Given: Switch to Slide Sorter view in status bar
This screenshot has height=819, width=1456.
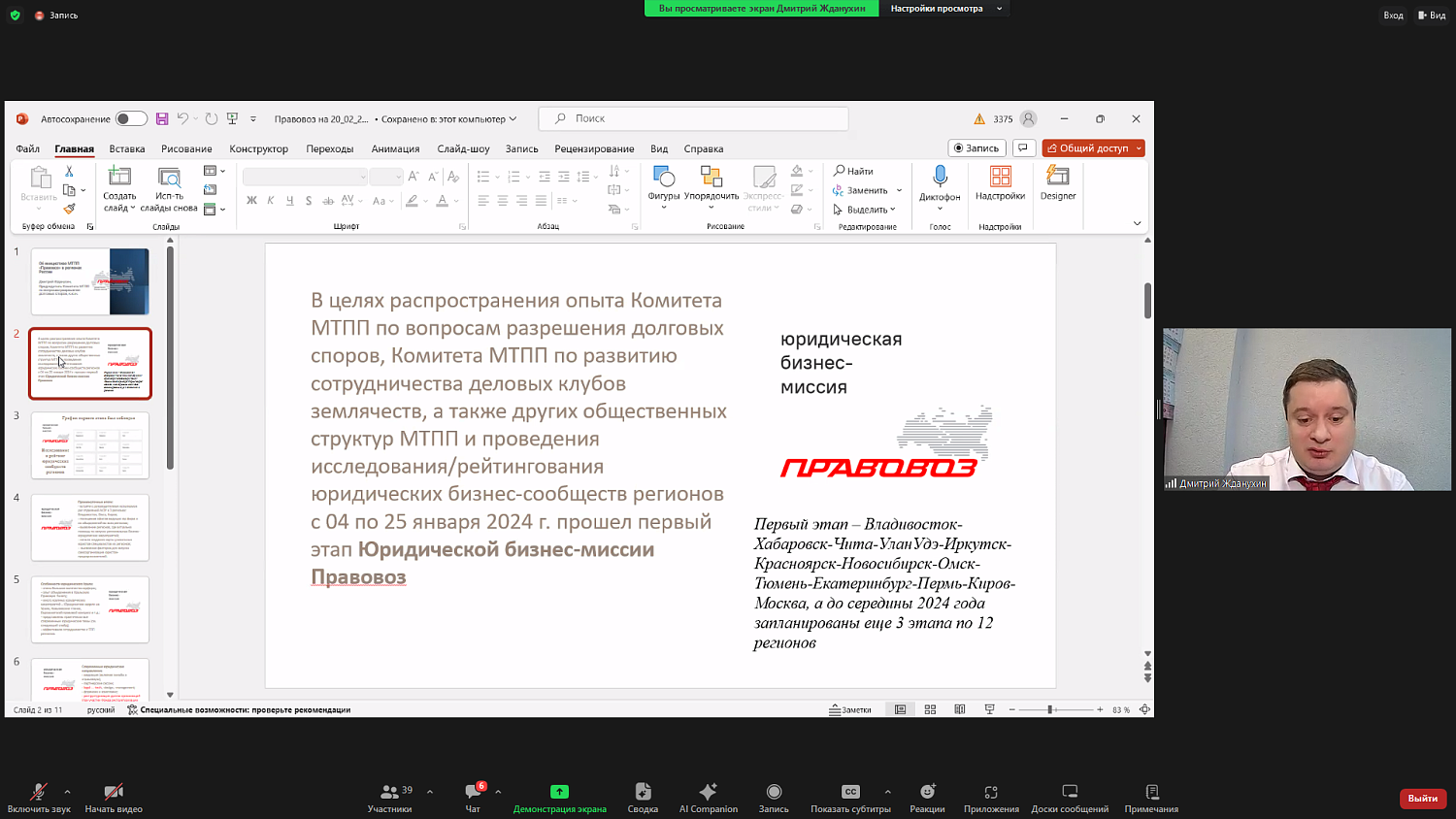Looking at the screenshot, I should (x=930, y=709).
